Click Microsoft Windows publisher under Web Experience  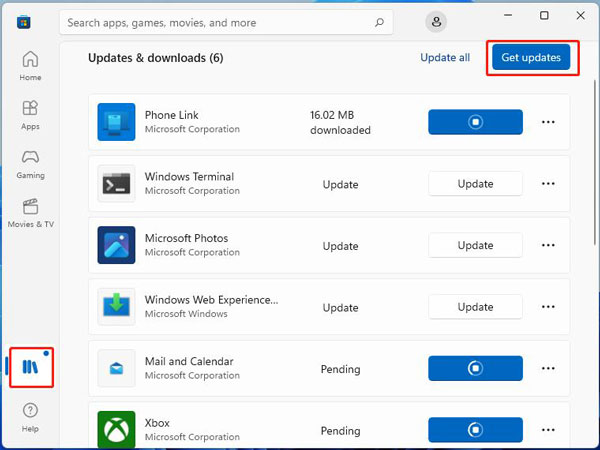pyautogui.click(x=186, y=314)
